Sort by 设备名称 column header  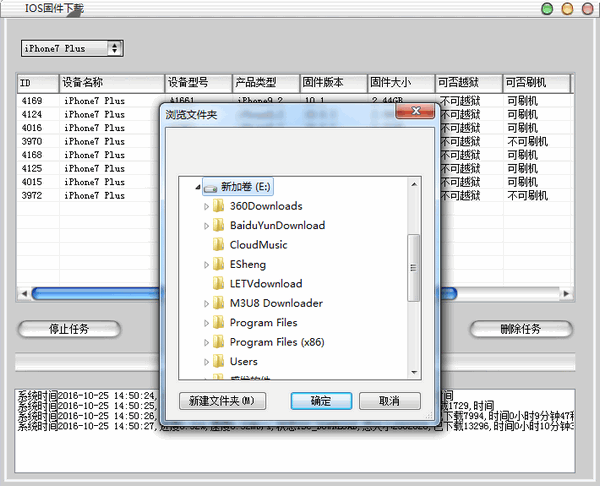(112, 83)
